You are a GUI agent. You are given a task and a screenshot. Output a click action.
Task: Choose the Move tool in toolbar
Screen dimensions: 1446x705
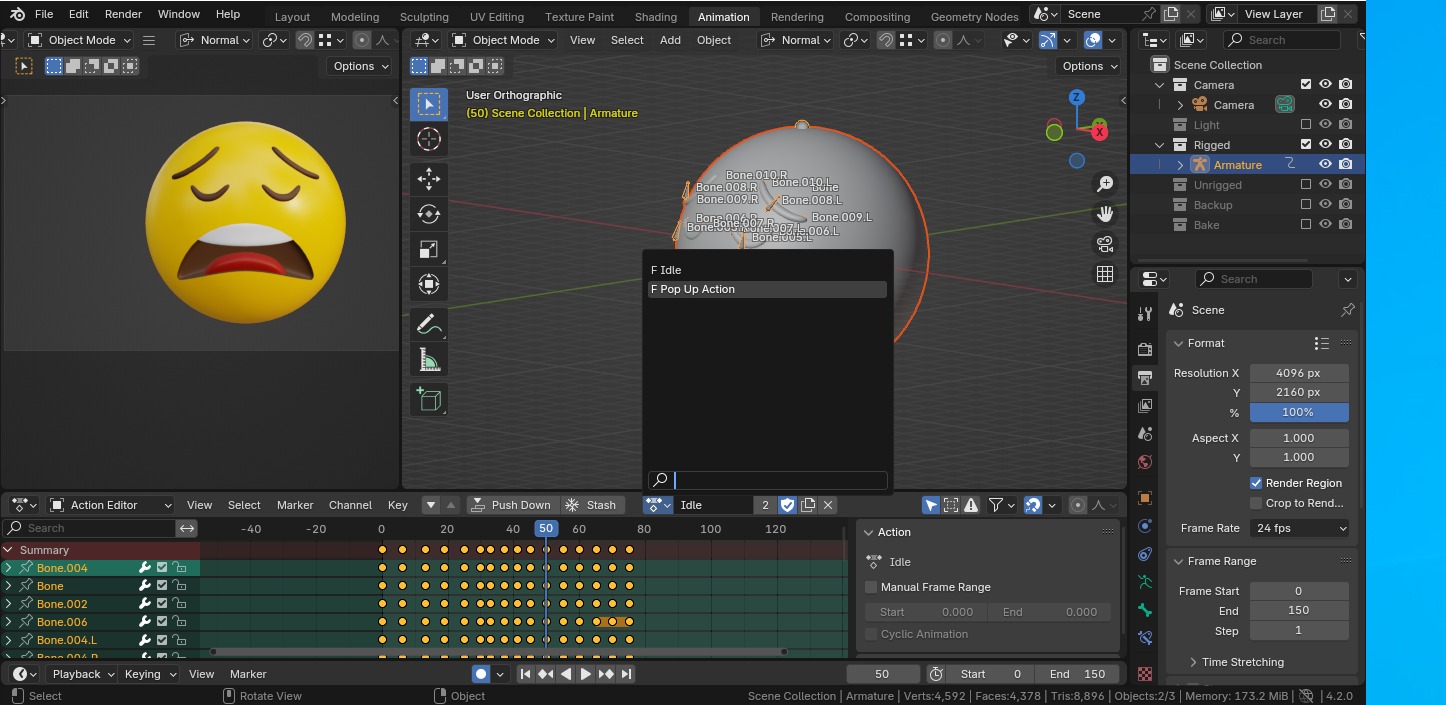(x=429, y=179)
